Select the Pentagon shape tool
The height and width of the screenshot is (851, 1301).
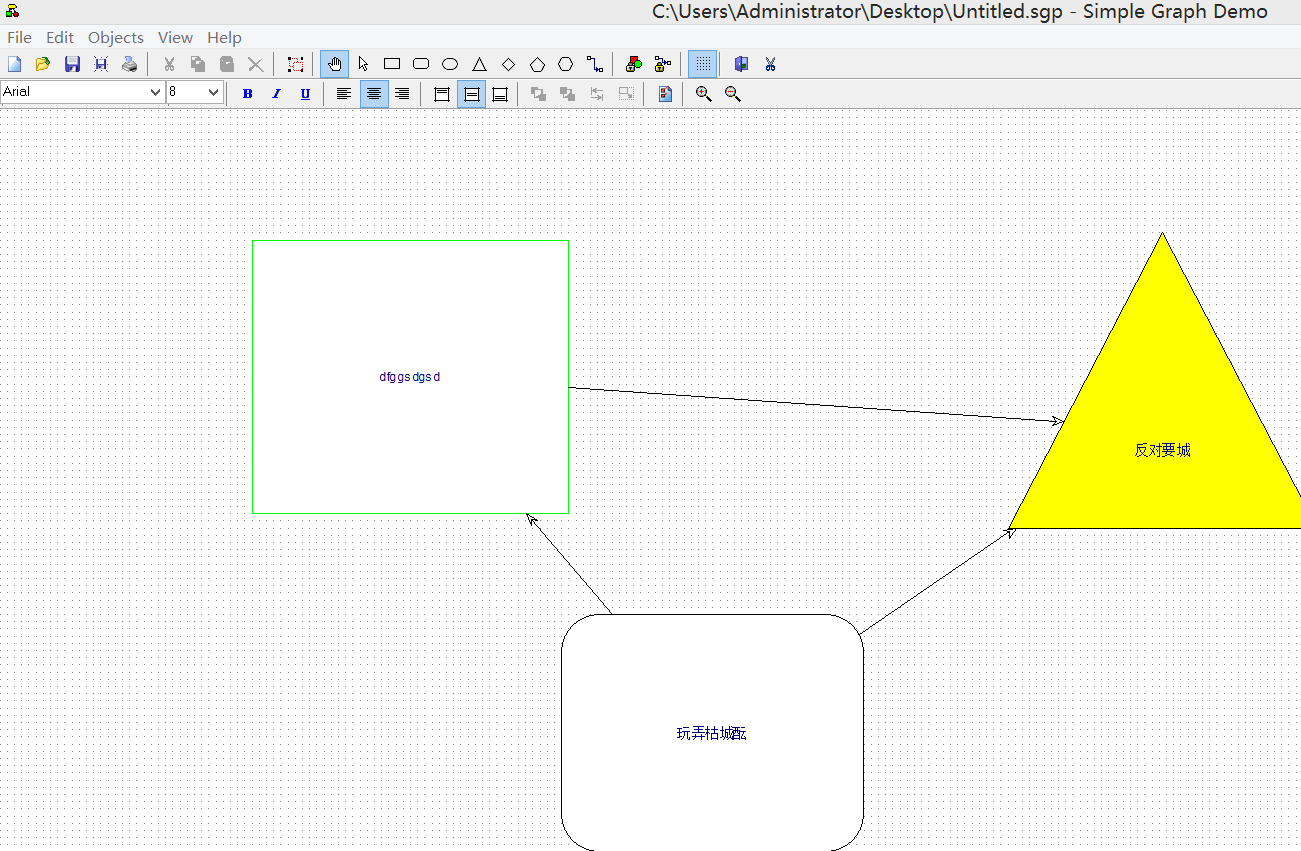pos(537,63)
